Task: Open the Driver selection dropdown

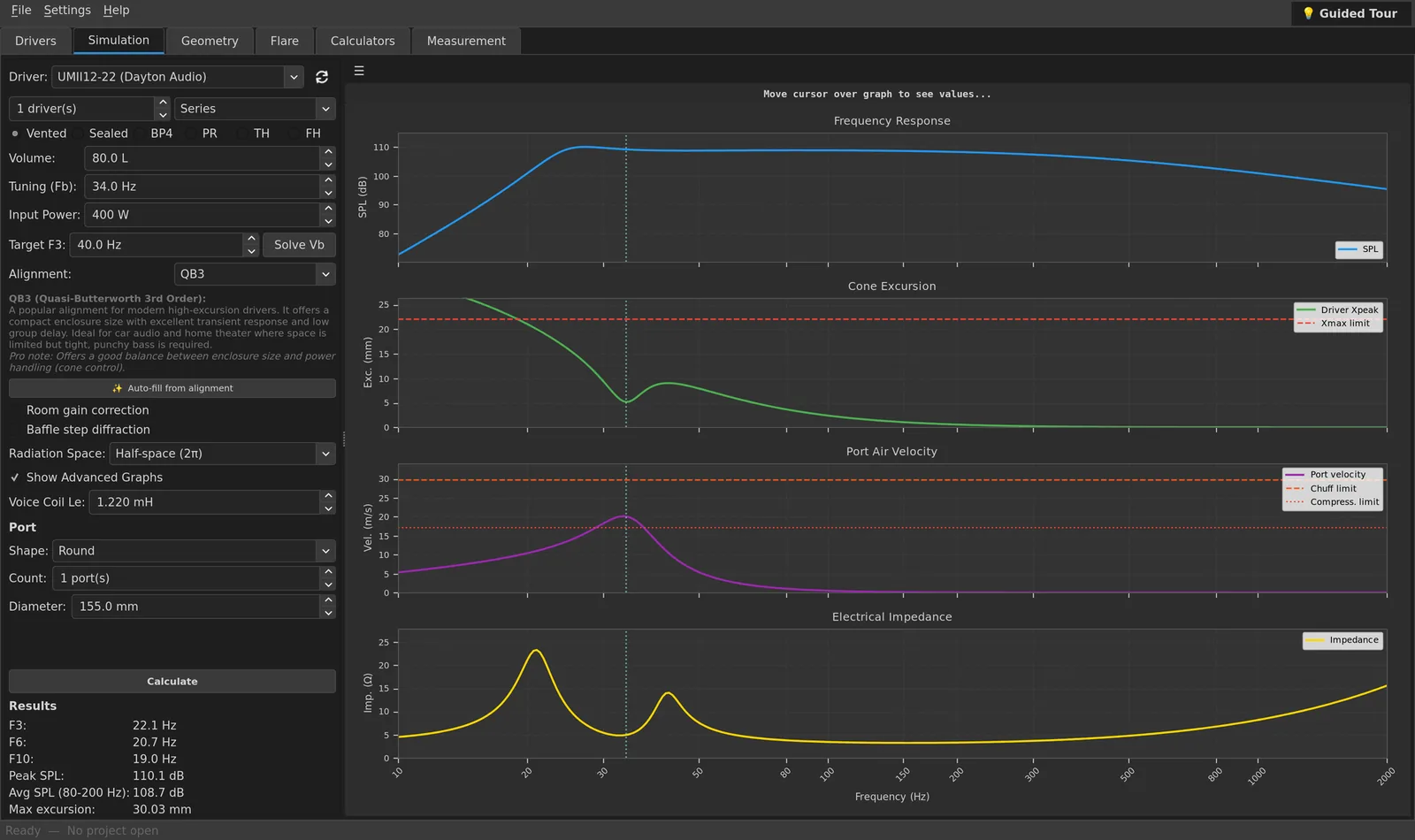Action: pyautogui.click(x=178, y=77)
